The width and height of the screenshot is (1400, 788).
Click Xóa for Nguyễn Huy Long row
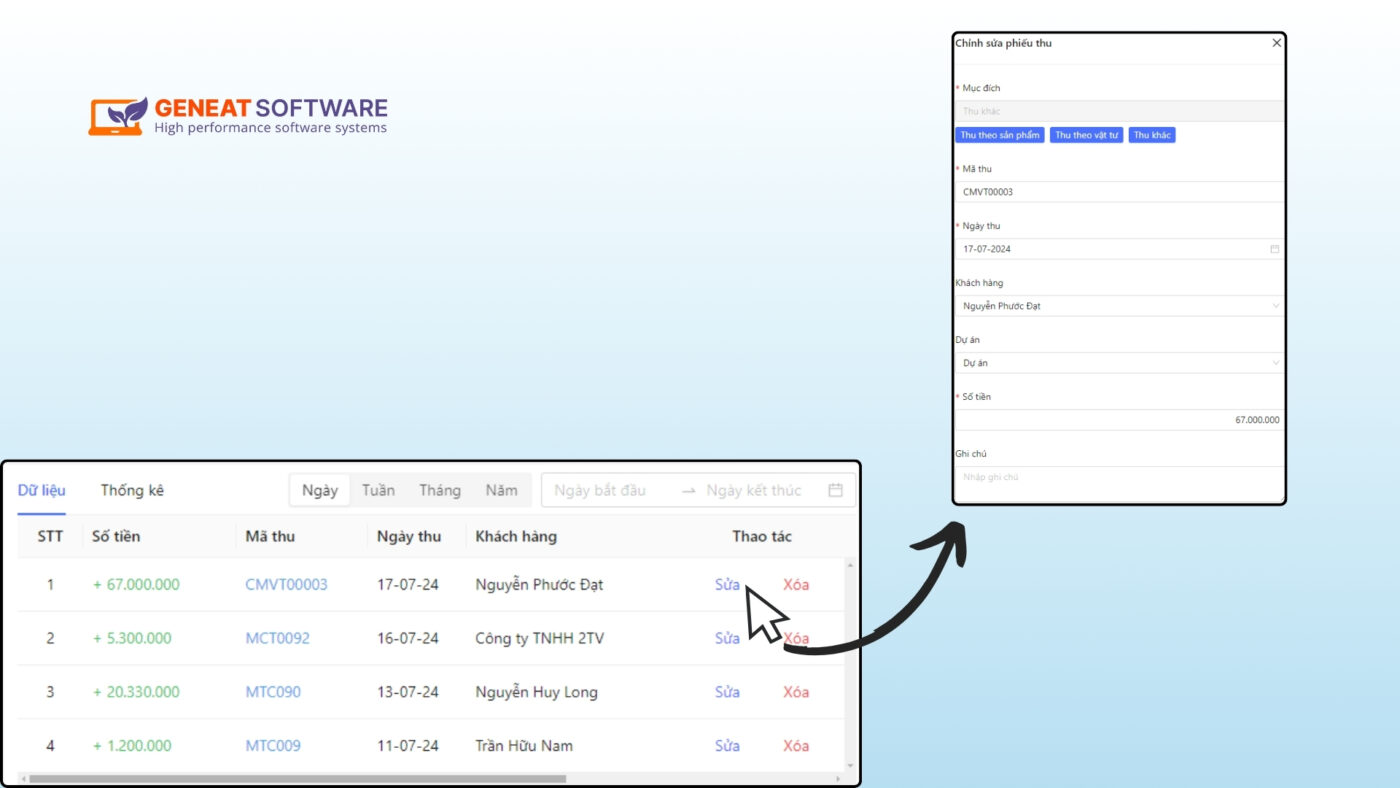pos(796,692)
